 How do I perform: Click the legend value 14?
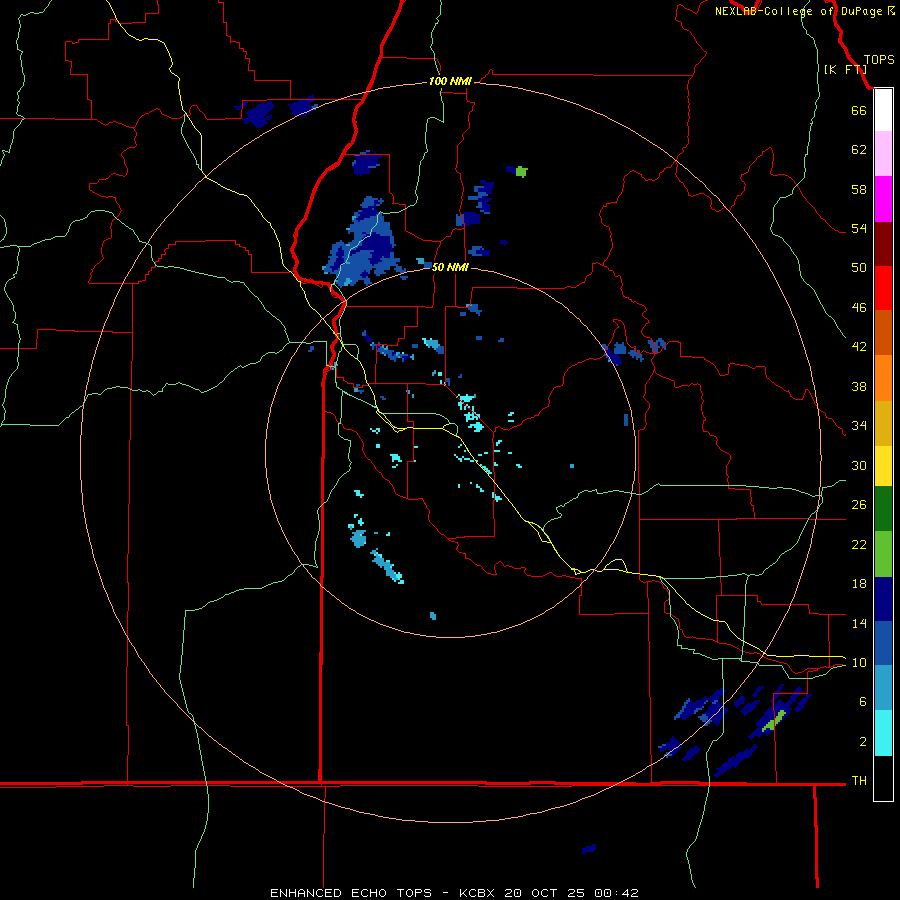(859, 623)
